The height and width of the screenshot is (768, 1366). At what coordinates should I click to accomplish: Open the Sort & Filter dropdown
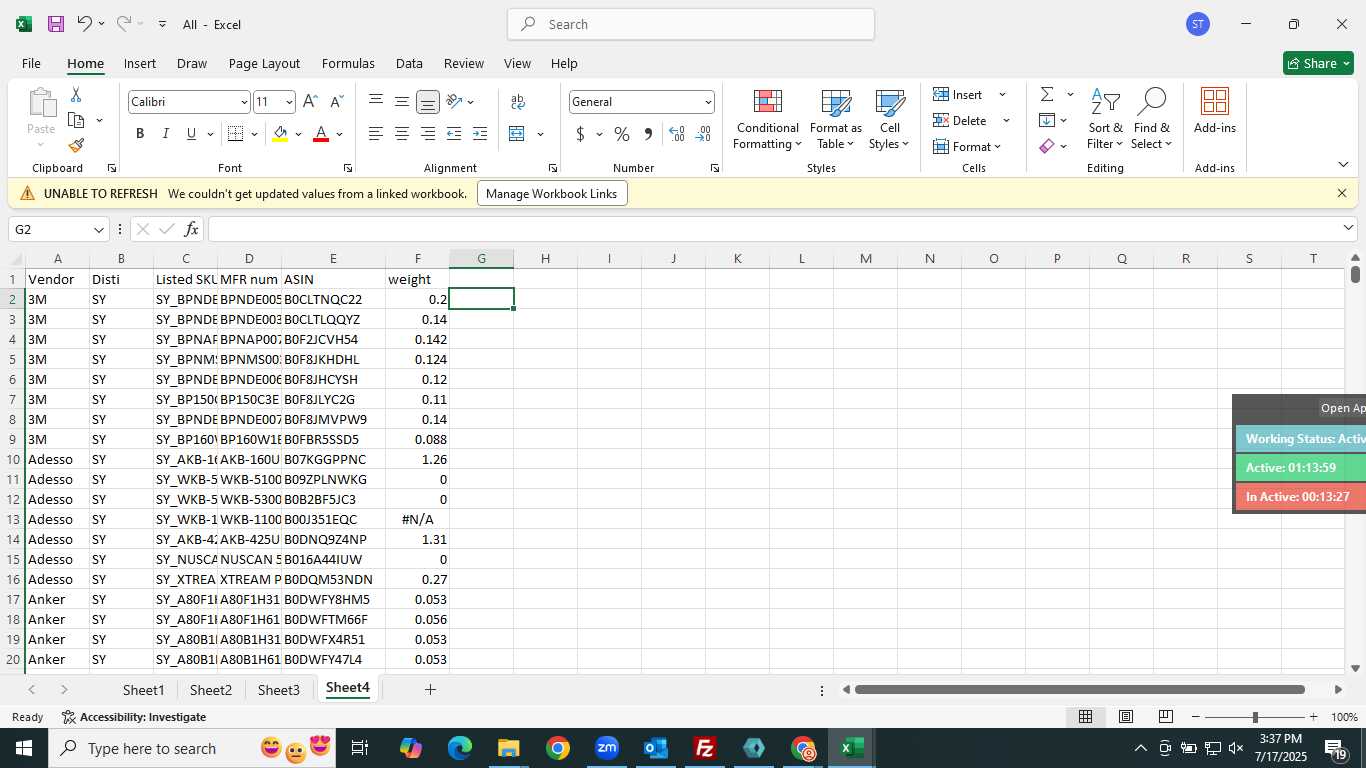(1105, 120)
